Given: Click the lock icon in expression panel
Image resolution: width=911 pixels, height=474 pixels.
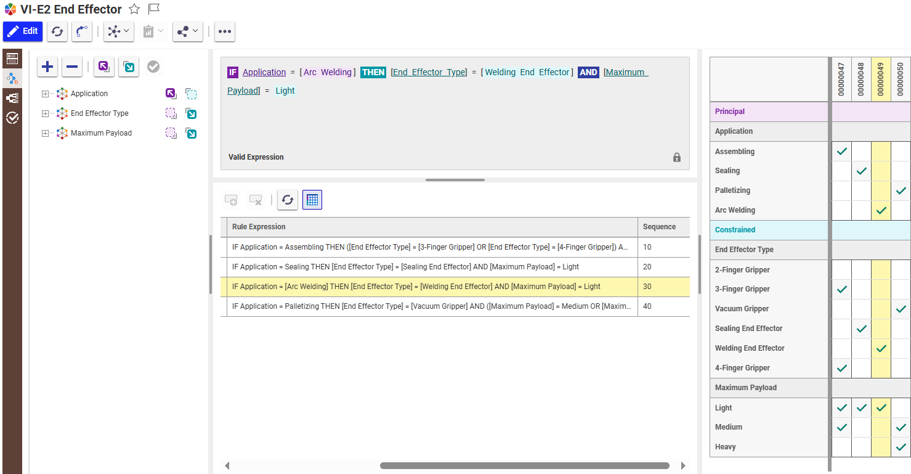Looking at the screenshot, I should pos(677,157).
